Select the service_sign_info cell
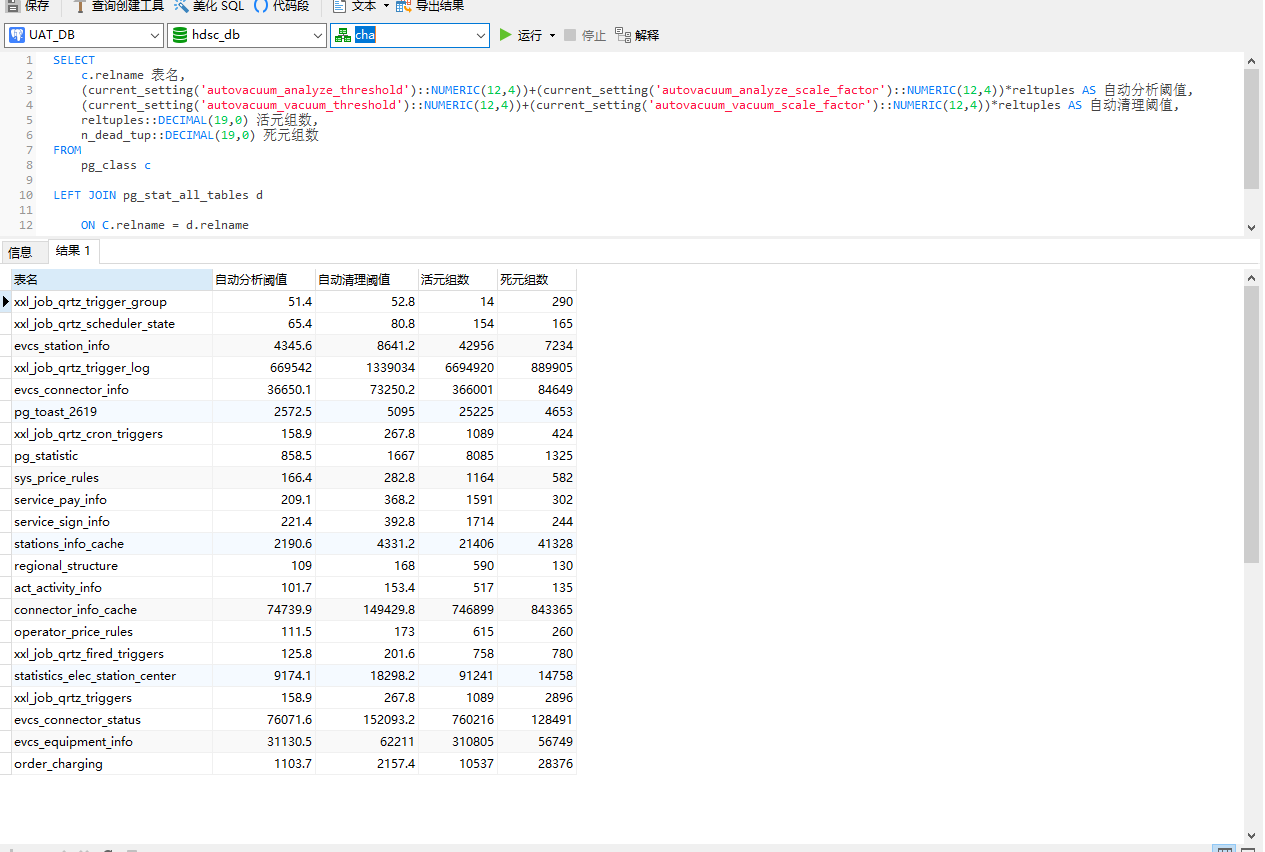Image resolution: width=1265 pixels, height=852 pixels. pos(112,522)
